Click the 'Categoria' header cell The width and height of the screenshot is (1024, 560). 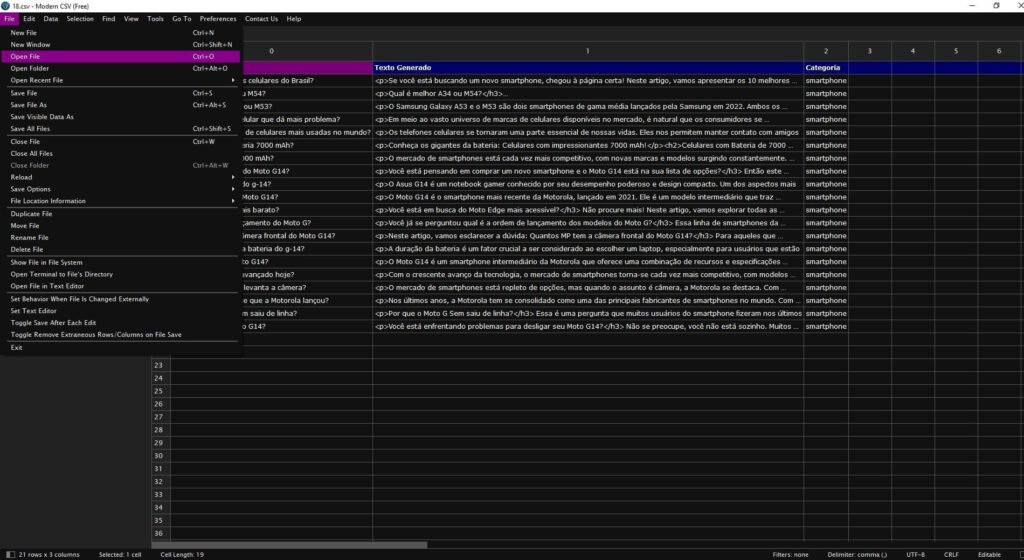pyautogui.click(x=825, y=67)
